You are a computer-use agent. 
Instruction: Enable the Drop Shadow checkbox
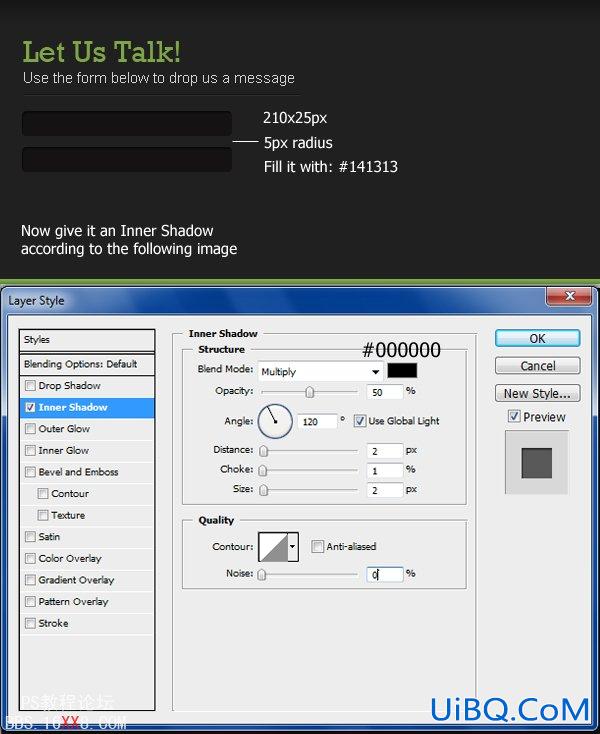(x=30, y=385)
